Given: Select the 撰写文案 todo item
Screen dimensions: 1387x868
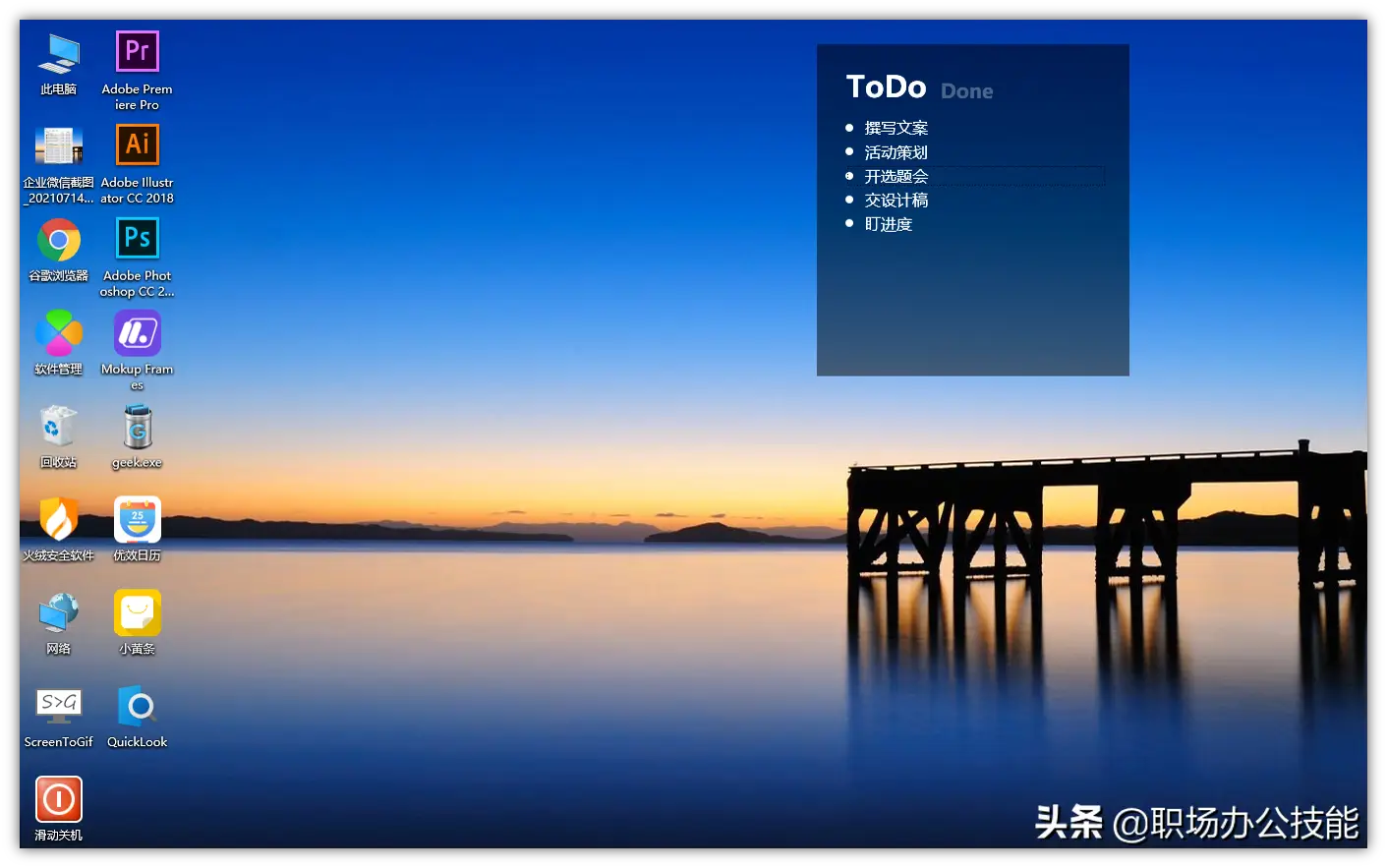Looking at the screenshot, I should (896, 128).
